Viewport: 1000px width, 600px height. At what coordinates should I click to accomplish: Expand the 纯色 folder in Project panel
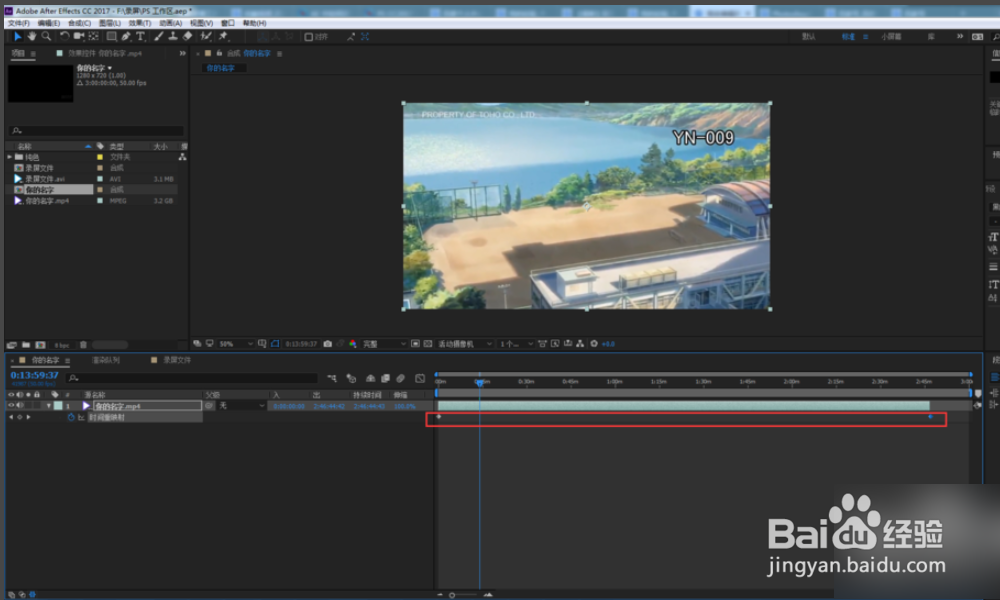tap(10, 157)
